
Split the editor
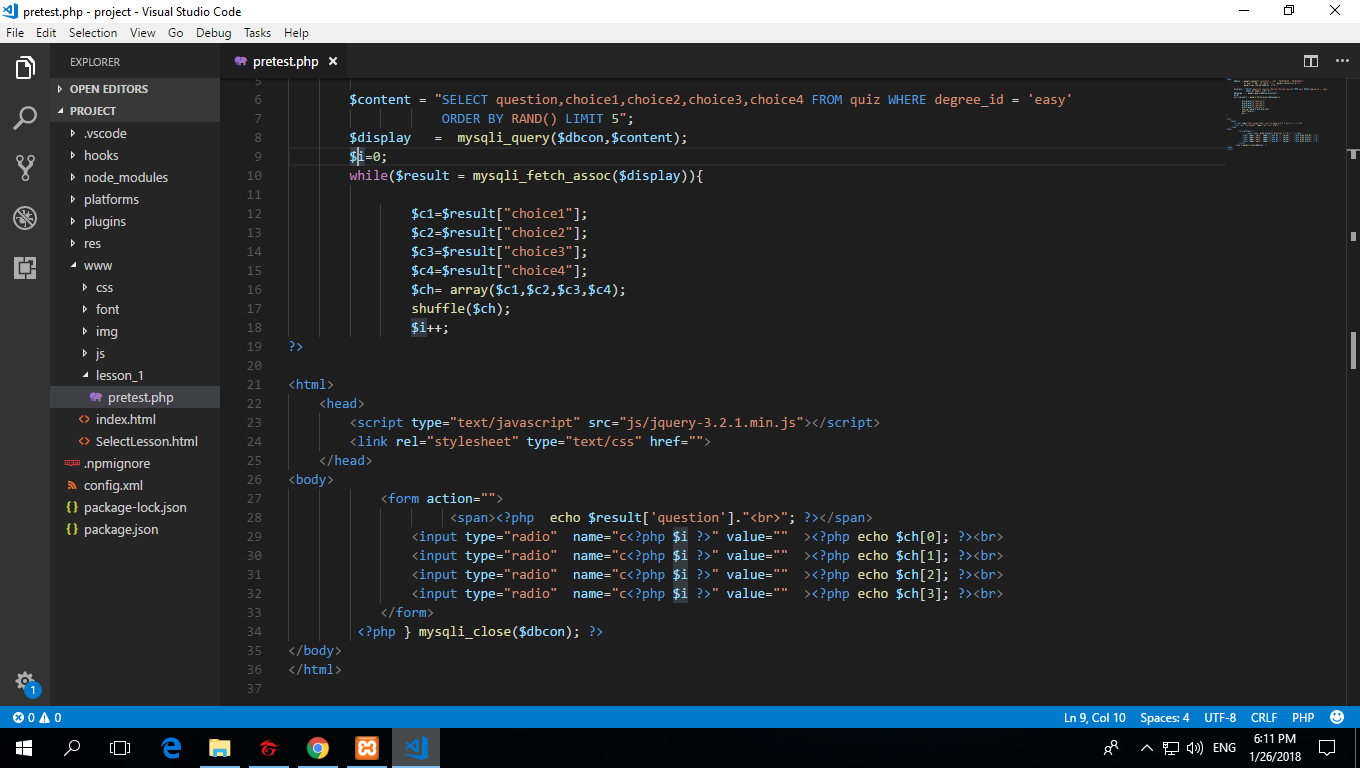tap(1311, 61)
